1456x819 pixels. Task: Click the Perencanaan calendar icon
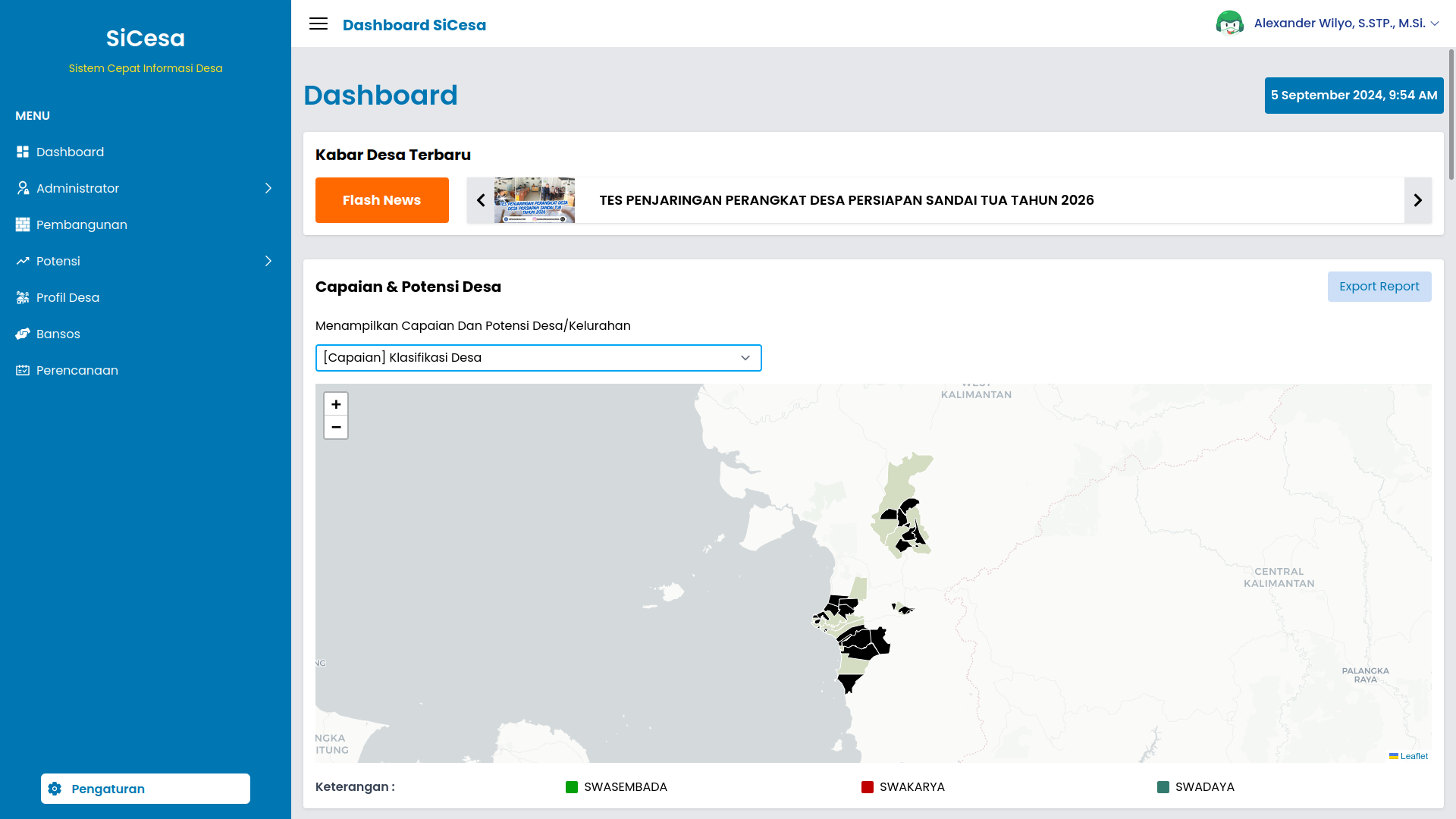(x=23, y=370)
